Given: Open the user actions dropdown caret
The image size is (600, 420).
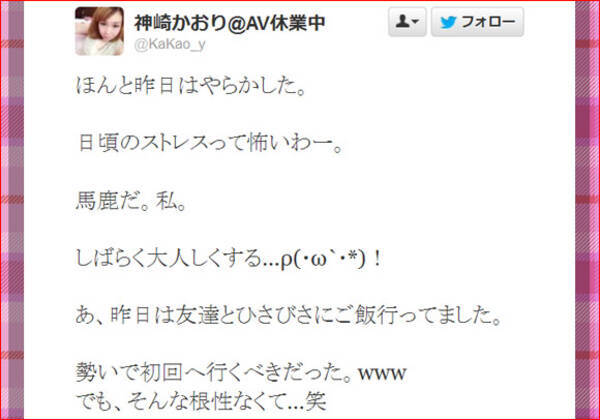Looking at the screenshot, I should 416,21.
